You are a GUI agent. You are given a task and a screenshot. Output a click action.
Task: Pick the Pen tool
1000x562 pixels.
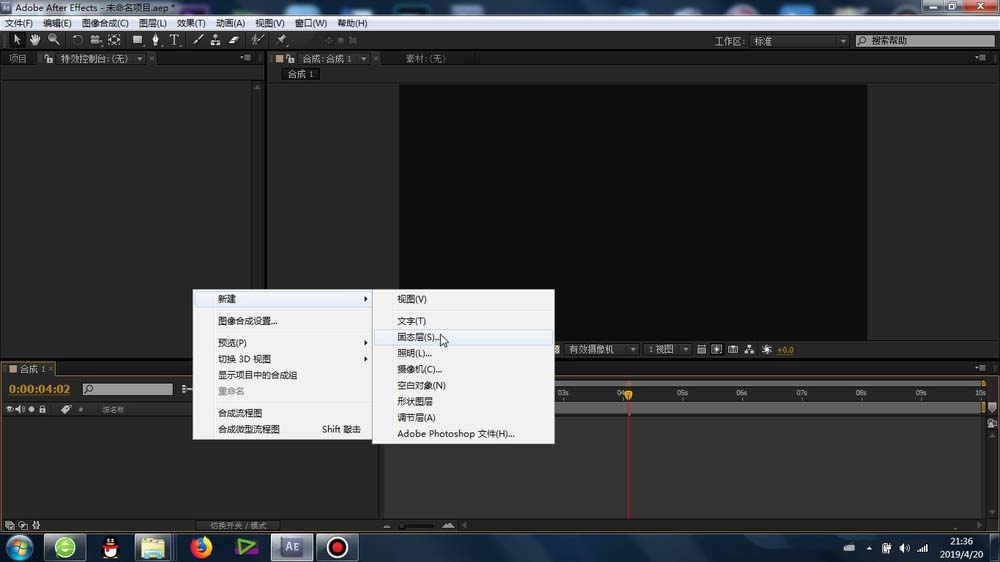tap(155, 40)
